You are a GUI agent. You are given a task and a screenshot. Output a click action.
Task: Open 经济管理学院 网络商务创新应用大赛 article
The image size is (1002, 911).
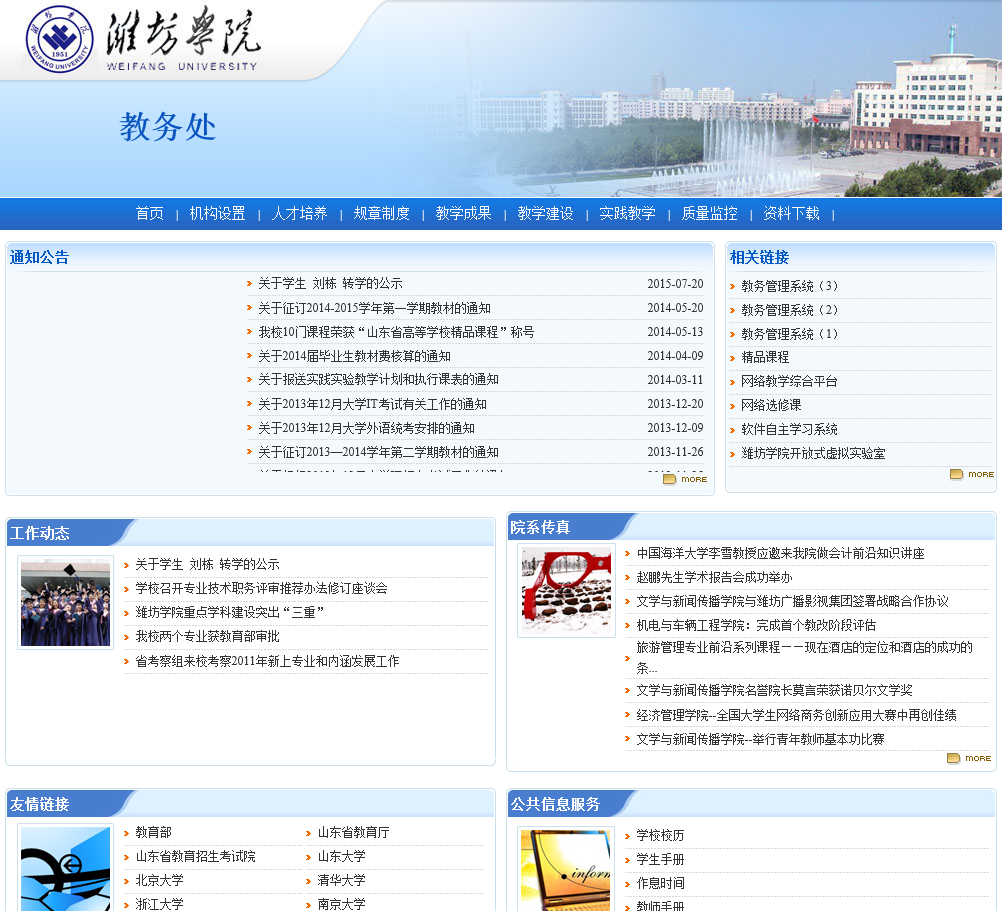tap(796, 716)
